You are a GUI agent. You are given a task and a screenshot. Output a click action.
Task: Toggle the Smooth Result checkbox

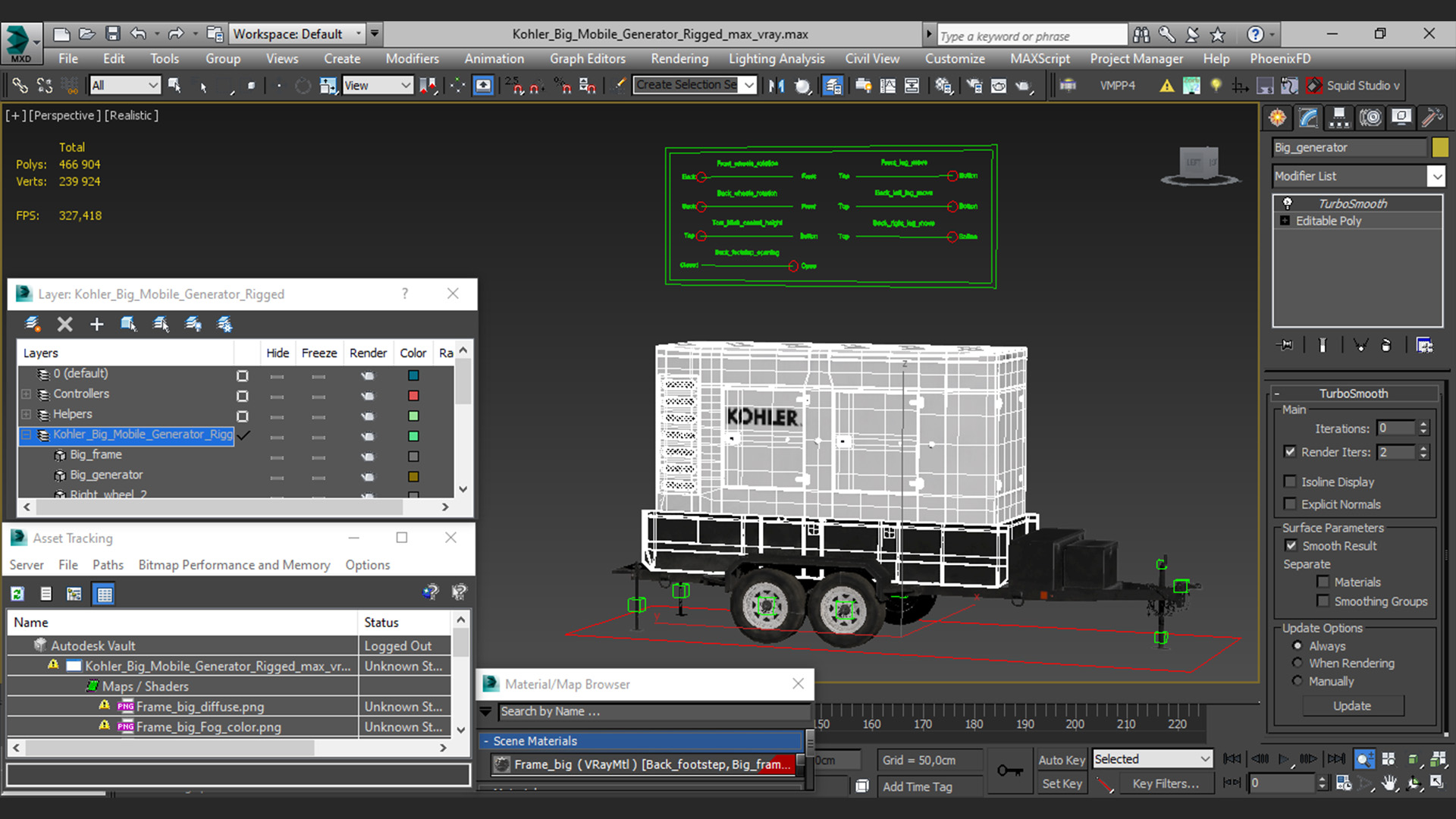coord(1291,545)
